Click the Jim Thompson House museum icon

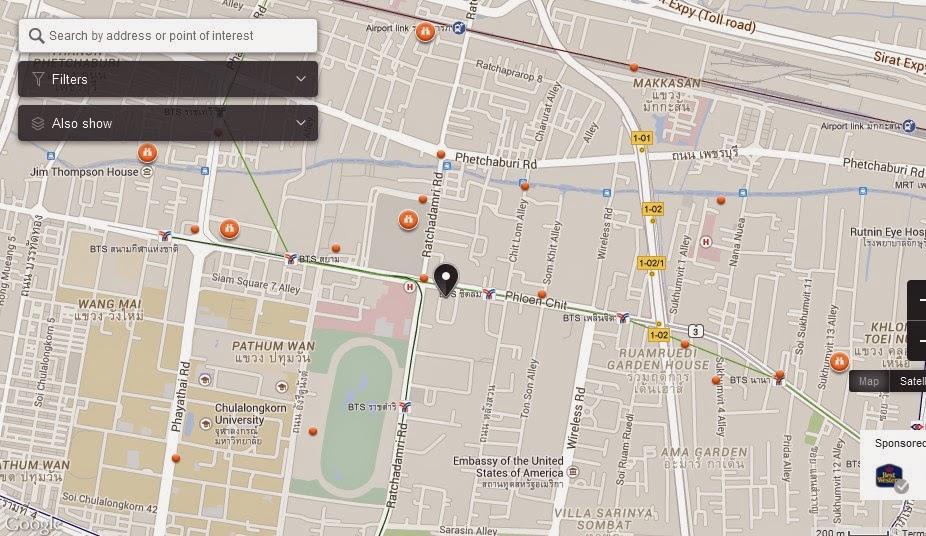[147, 172]
